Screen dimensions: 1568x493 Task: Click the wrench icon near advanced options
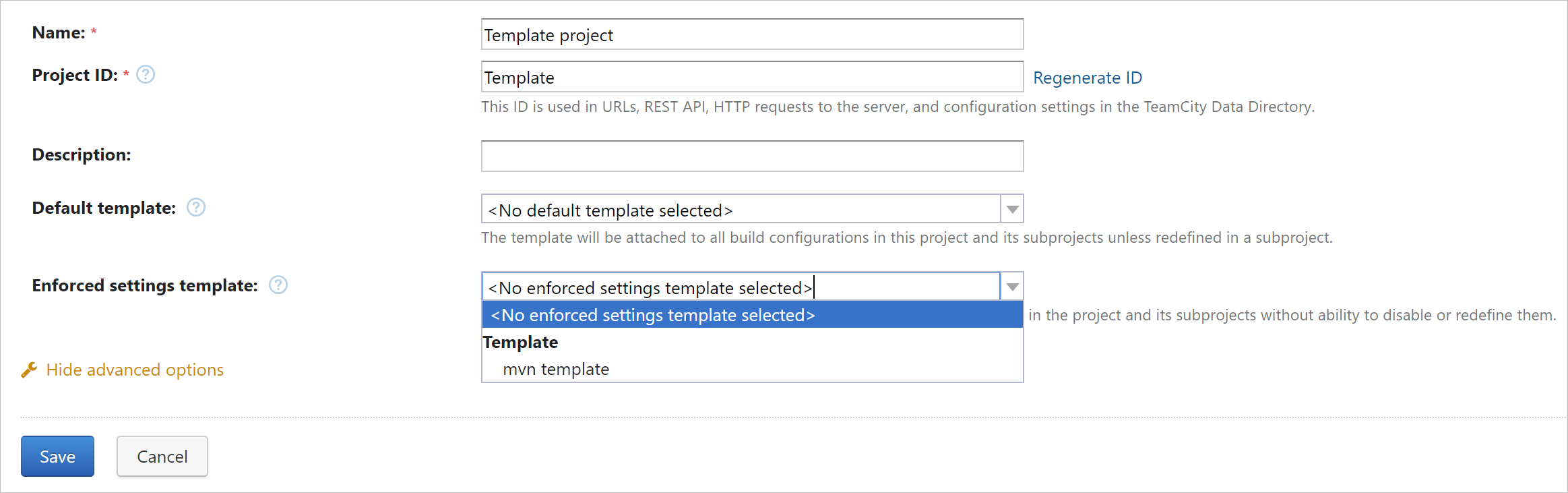click(30, 369)
